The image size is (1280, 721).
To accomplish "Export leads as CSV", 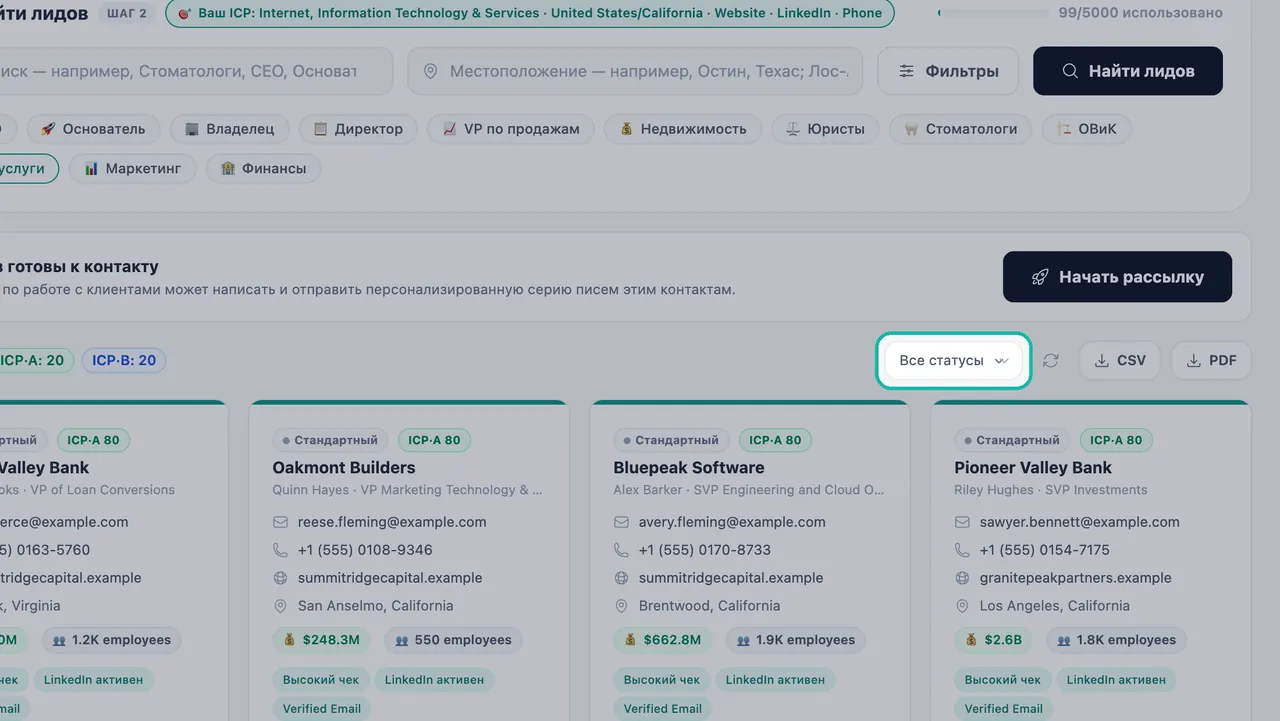I will coord(1120,361).
